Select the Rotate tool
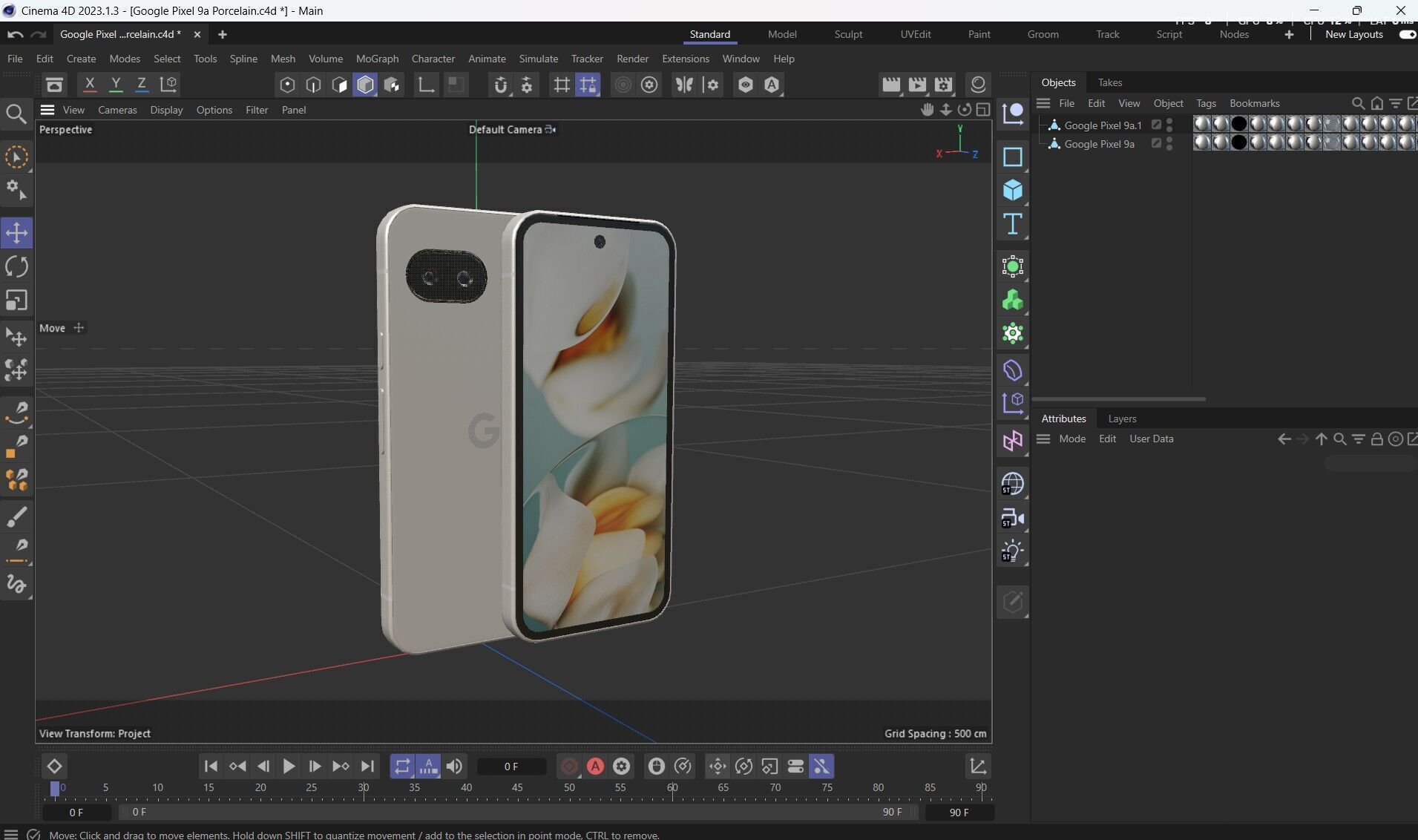Image resolution: width=1418 pixels, height=840 pixels. (16, 266)
